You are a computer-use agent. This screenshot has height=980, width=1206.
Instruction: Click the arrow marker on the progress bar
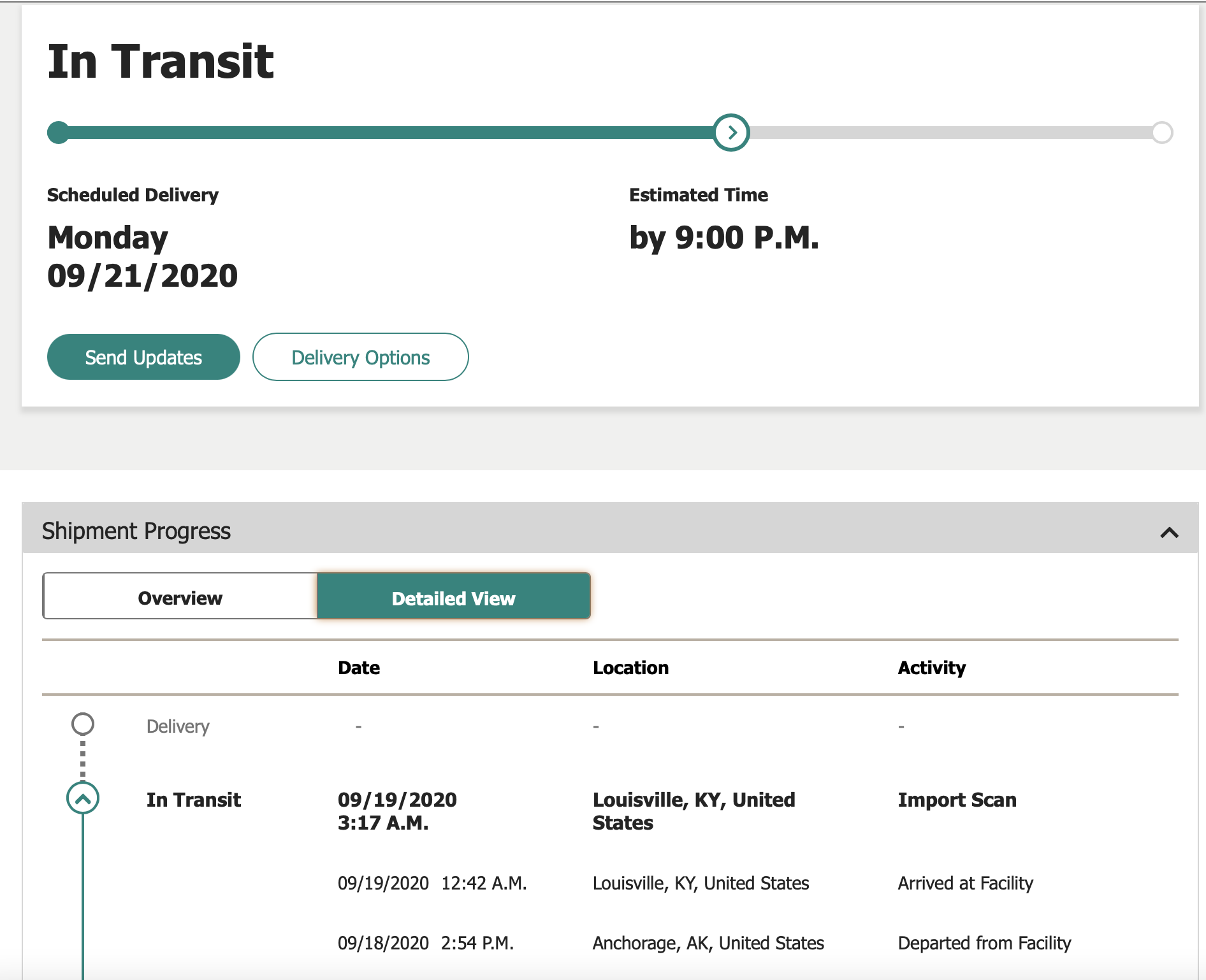[x=731, y=133]
